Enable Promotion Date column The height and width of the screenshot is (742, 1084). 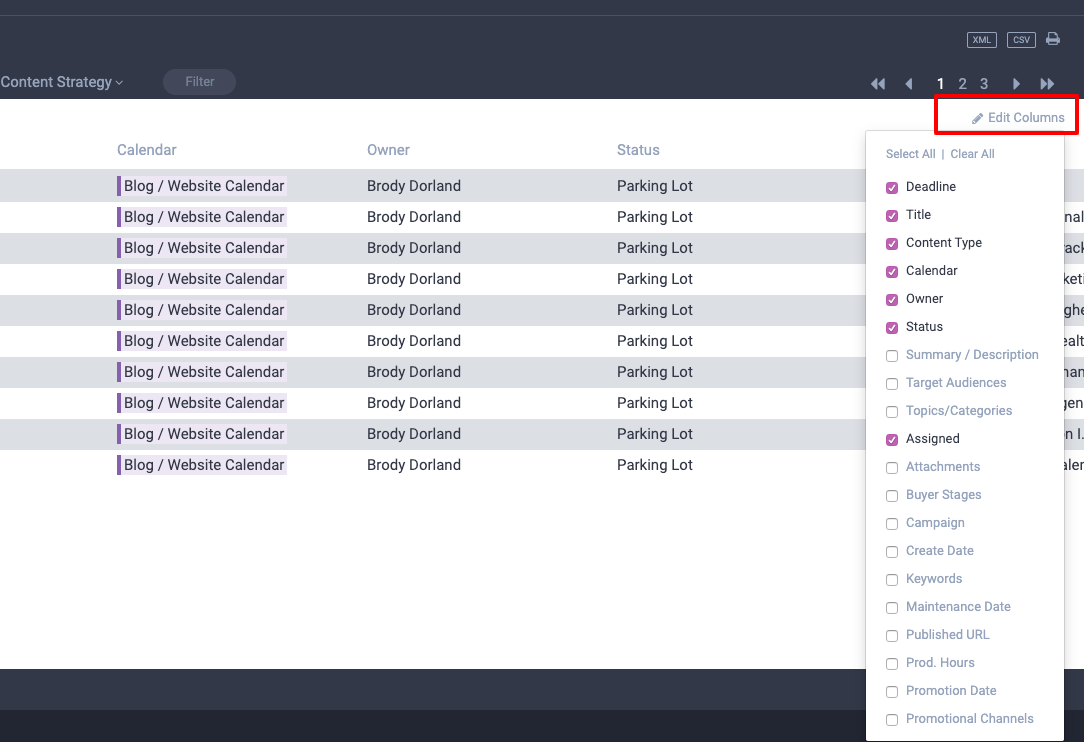[892, 692]
